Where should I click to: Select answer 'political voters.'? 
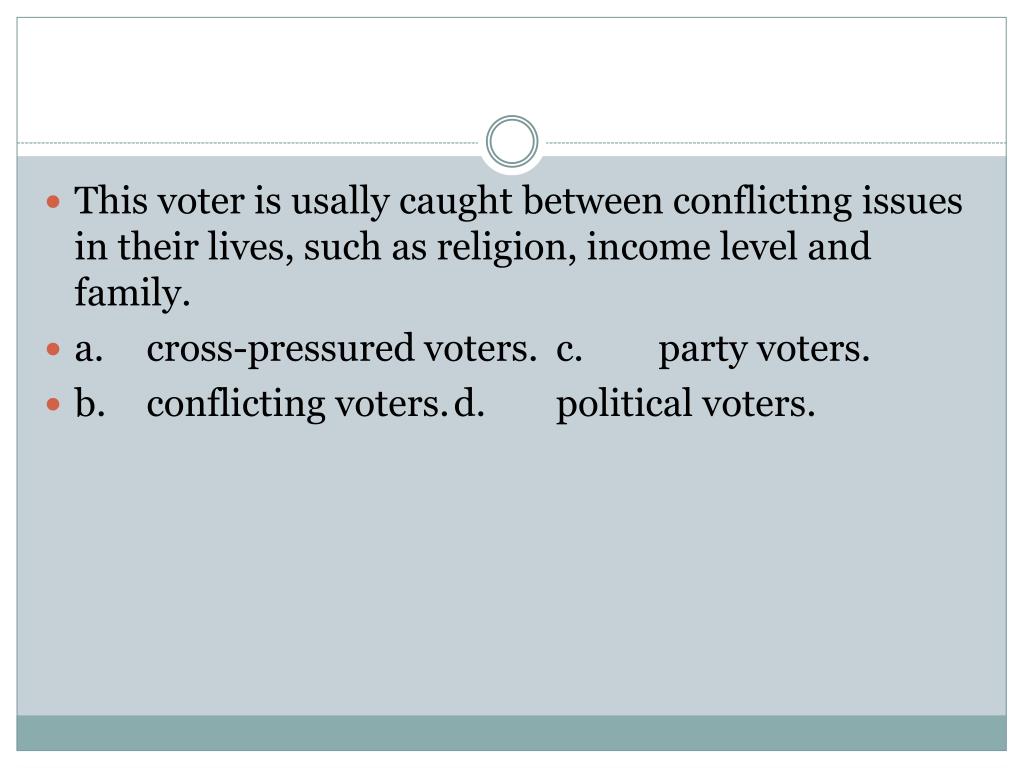pyautogui.click(x=686, y=404)
